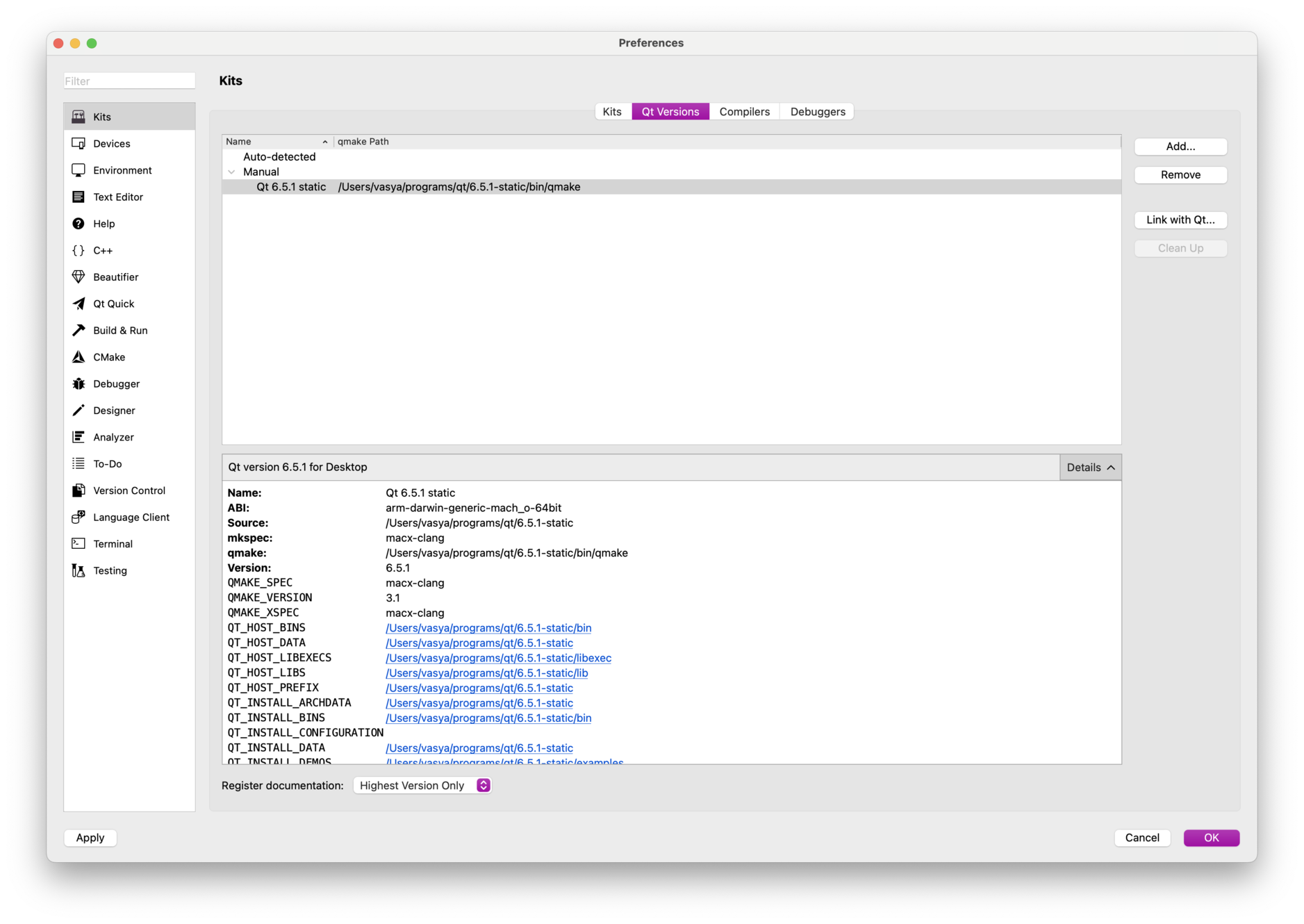Open the Terminal icon

pyautogui.click(x=79, y=544)
